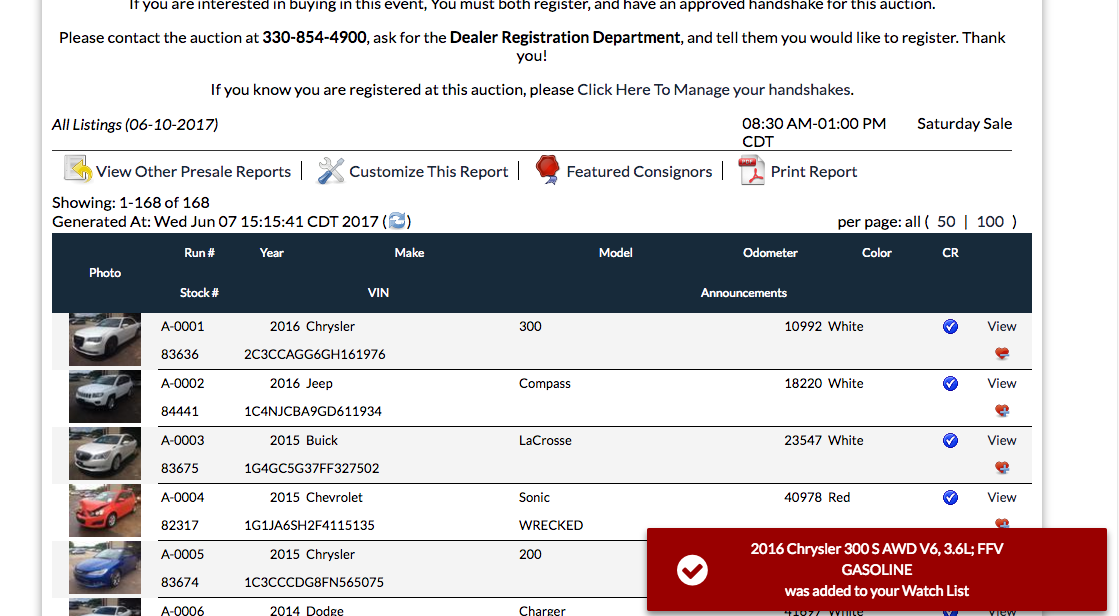Click the phone number 330-854-4900

(315, 37)
